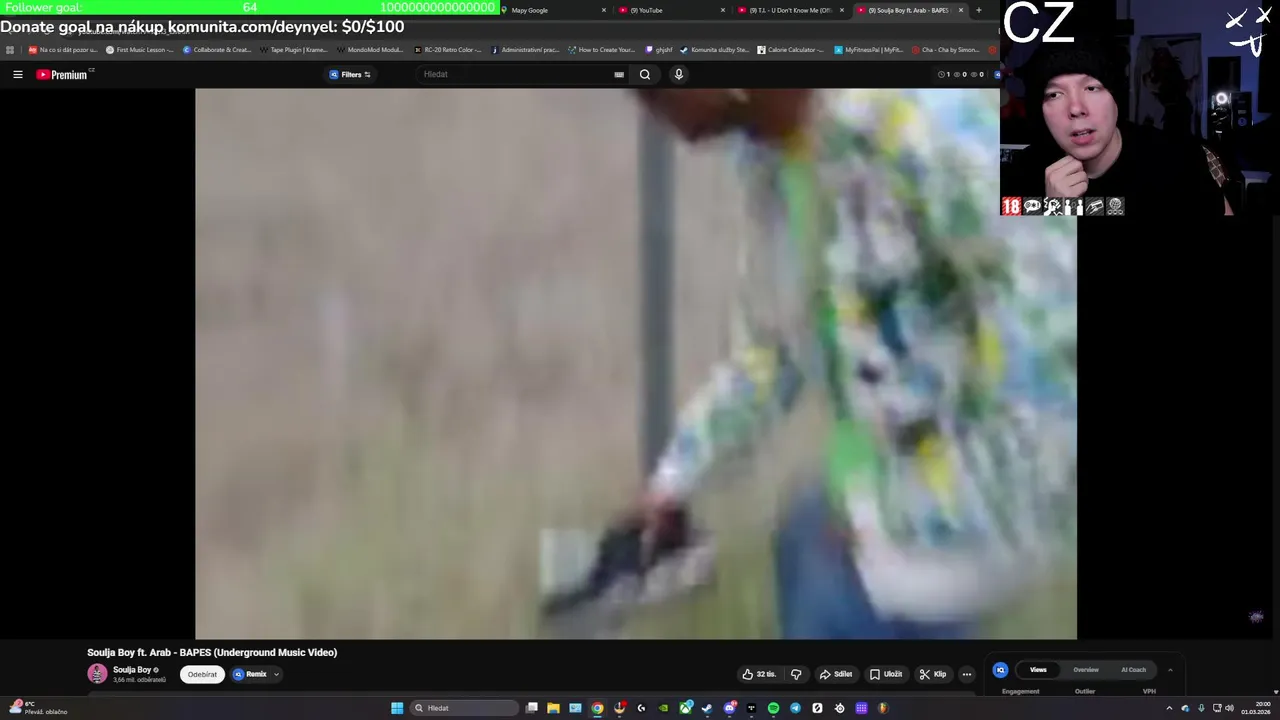Viewport: 1280px width, 720px height.
Task: Open Telegram from the taskbar
Action: [795, 708]
